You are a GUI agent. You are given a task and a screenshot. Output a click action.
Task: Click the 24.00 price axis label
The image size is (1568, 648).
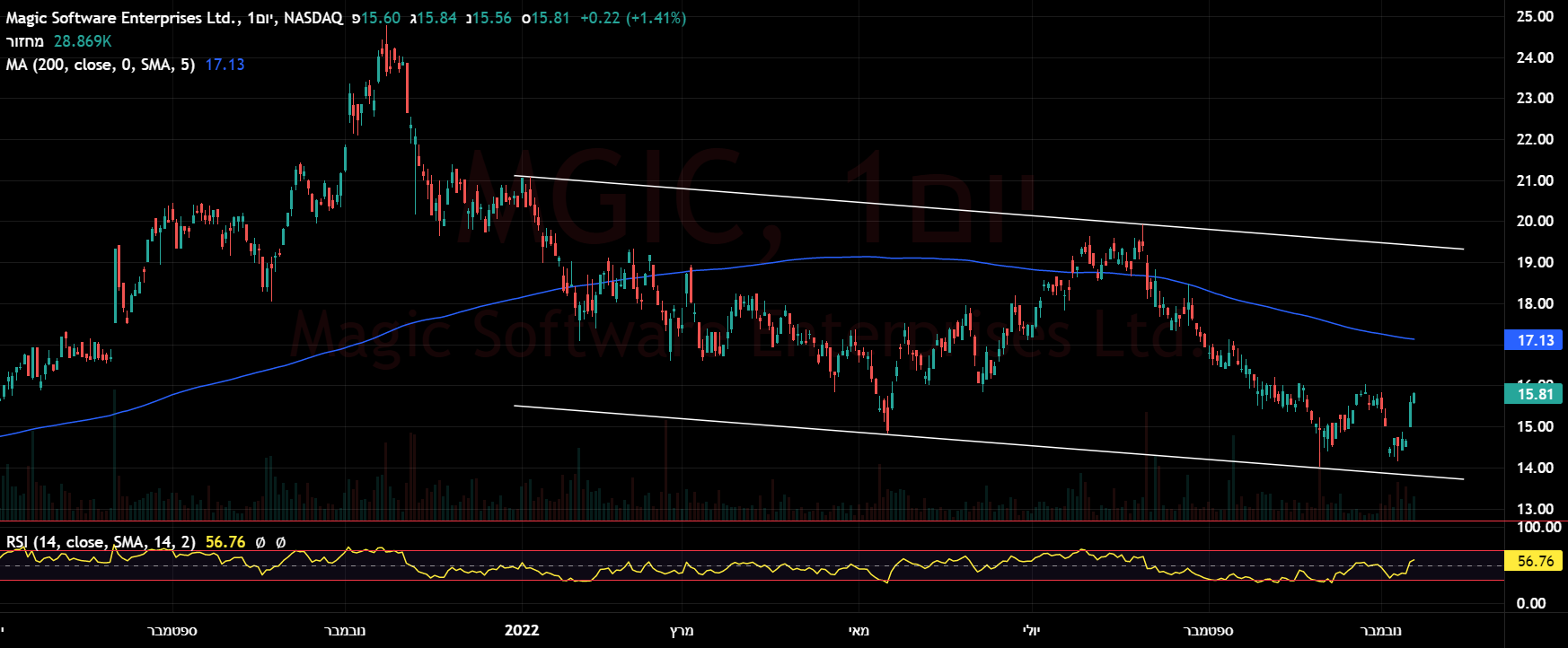tap(1535, 57)
